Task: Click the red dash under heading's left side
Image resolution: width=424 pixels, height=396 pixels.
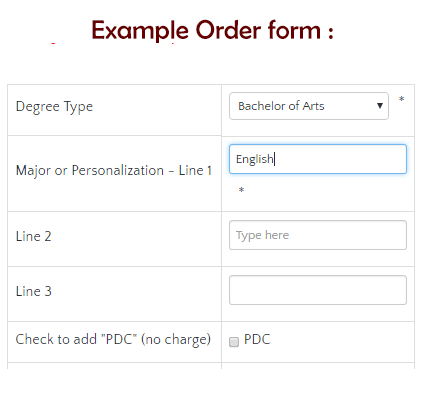Action: point(53,43)
